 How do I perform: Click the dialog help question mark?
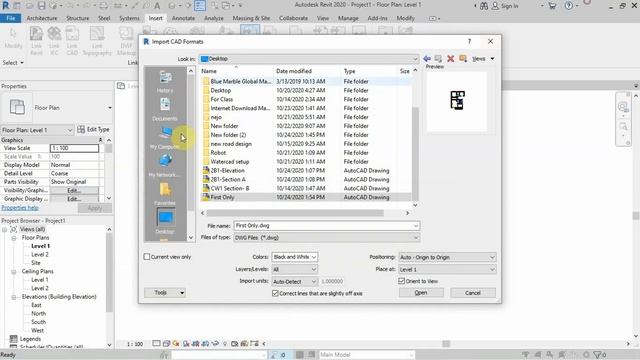point(469,41)
